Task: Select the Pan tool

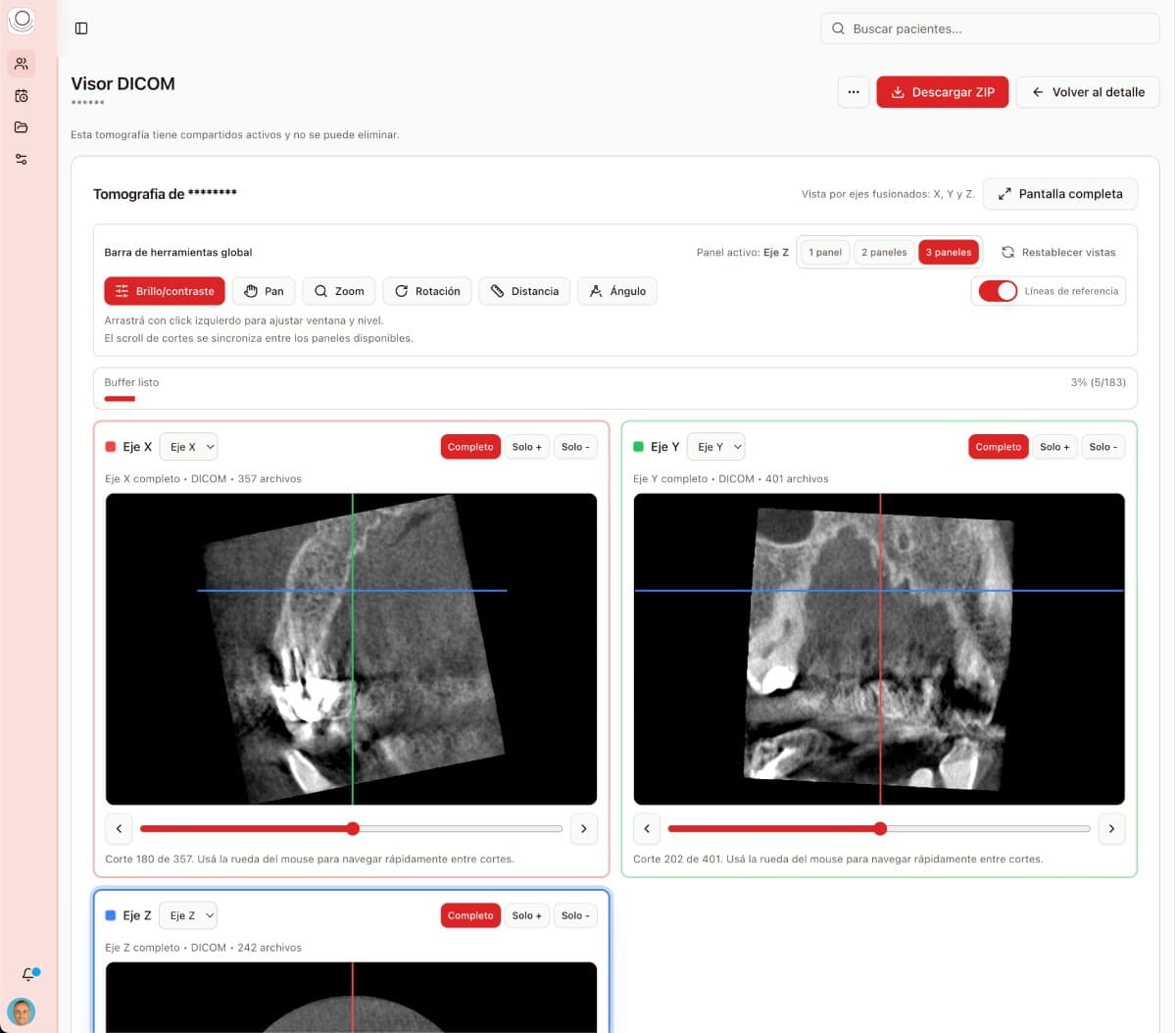Action: tap(264, 290)
